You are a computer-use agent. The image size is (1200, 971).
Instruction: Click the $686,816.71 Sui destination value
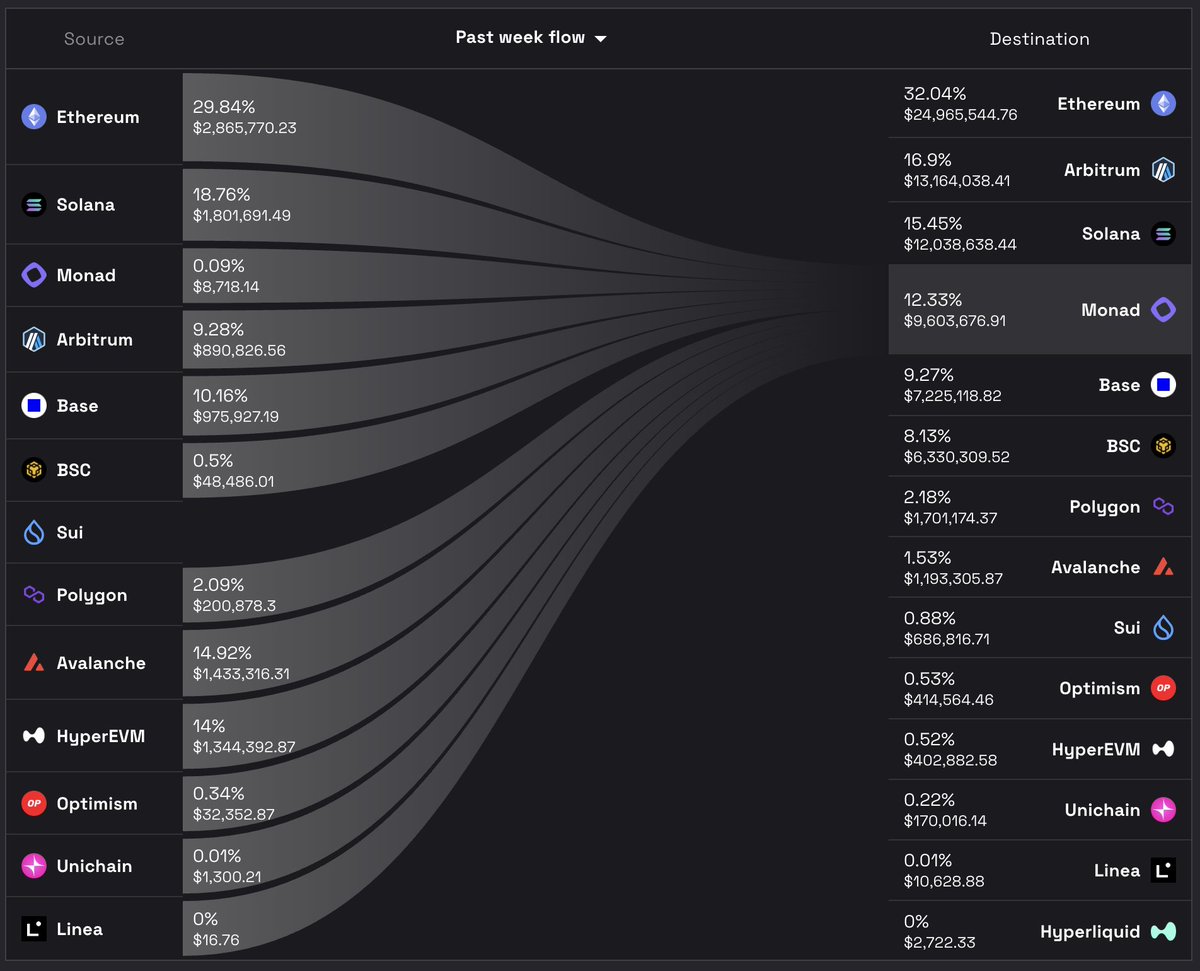click(x=946, y=639)
